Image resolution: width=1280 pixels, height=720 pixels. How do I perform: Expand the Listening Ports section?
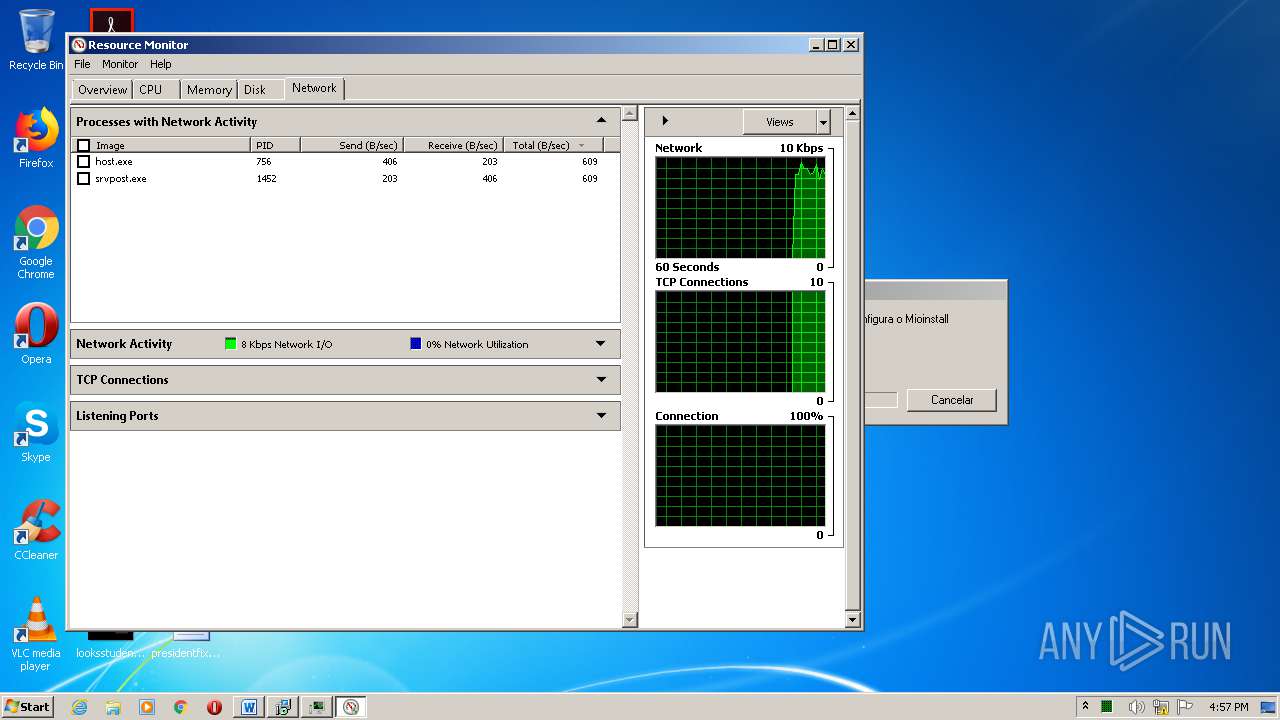point(601,416)
